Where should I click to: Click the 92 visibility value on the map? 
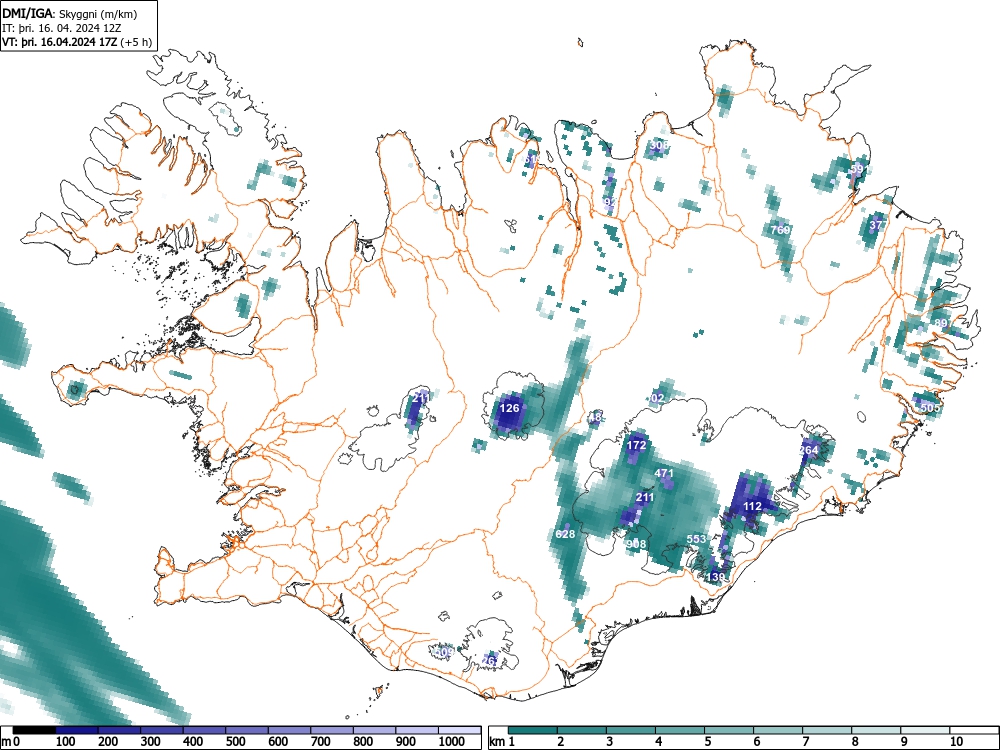(610, 202)
